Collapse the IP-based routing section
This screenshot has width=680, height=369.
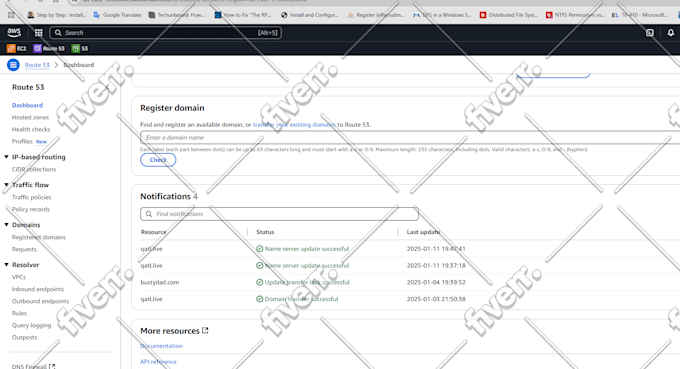tap(7, 157)
